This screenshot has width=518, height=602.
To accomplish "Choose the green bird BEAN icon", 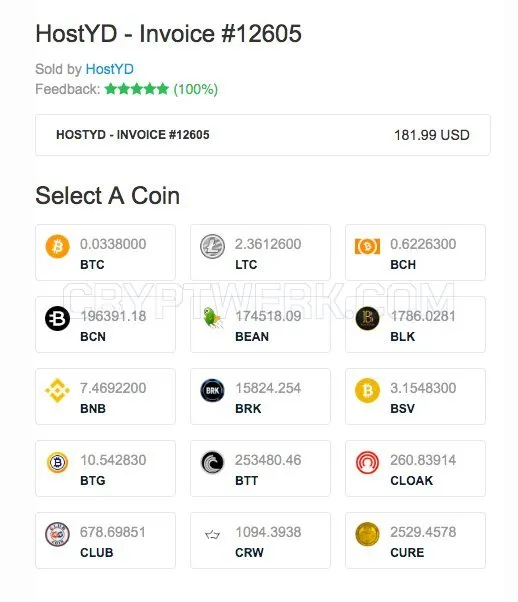I will 212,318.
